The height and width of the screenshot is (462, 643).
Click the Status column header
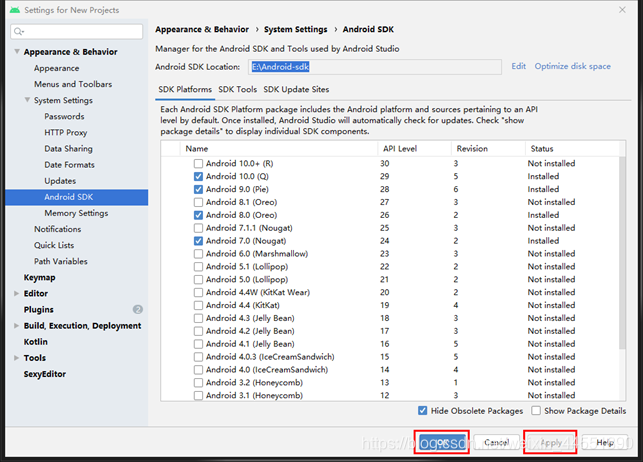point(572,149)
